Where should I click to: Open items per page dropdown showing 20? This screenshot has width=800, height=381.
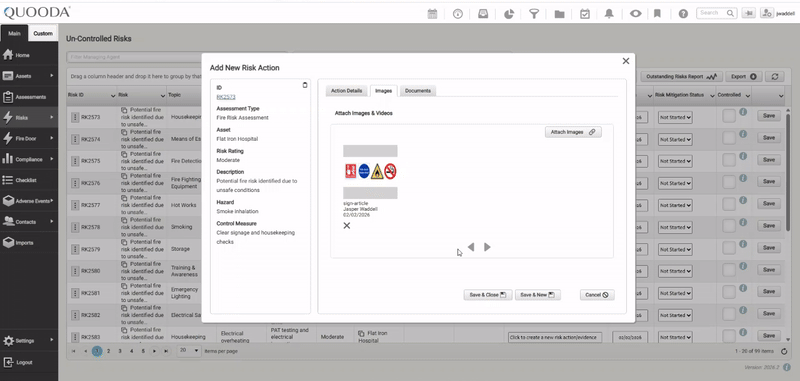coord(189,351)
